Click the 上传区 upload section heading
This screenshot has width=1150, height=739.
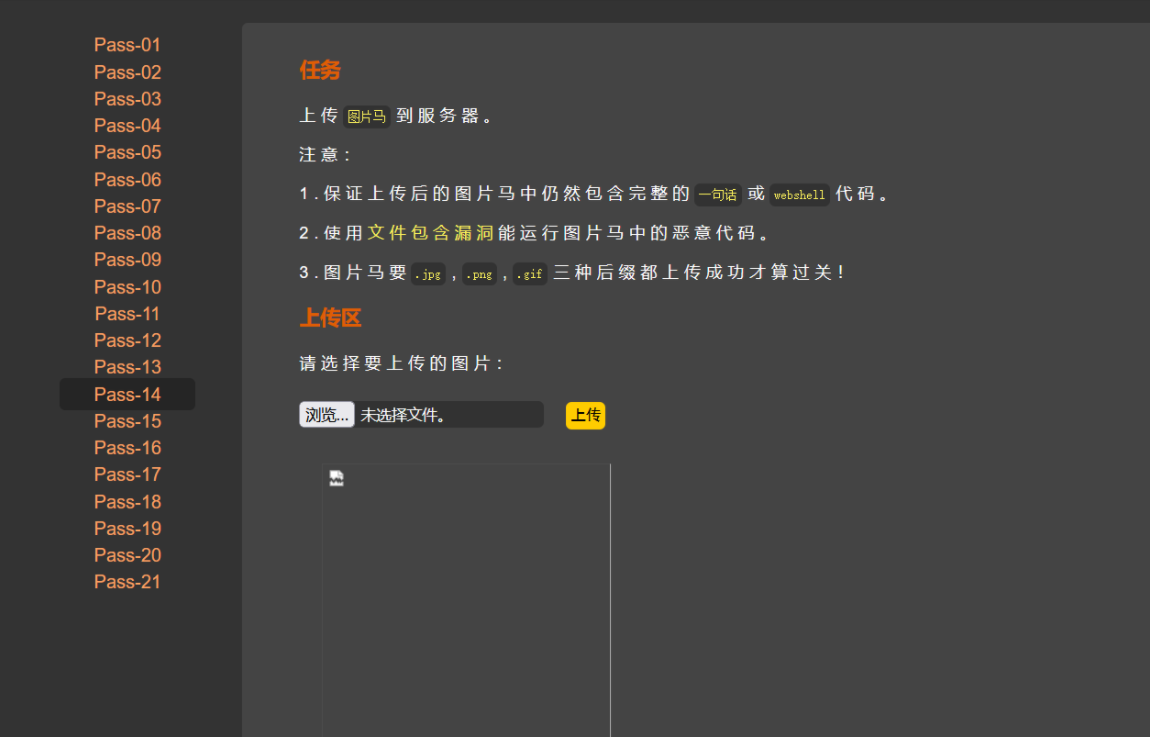pyautogui.click(x=330, y=318)
